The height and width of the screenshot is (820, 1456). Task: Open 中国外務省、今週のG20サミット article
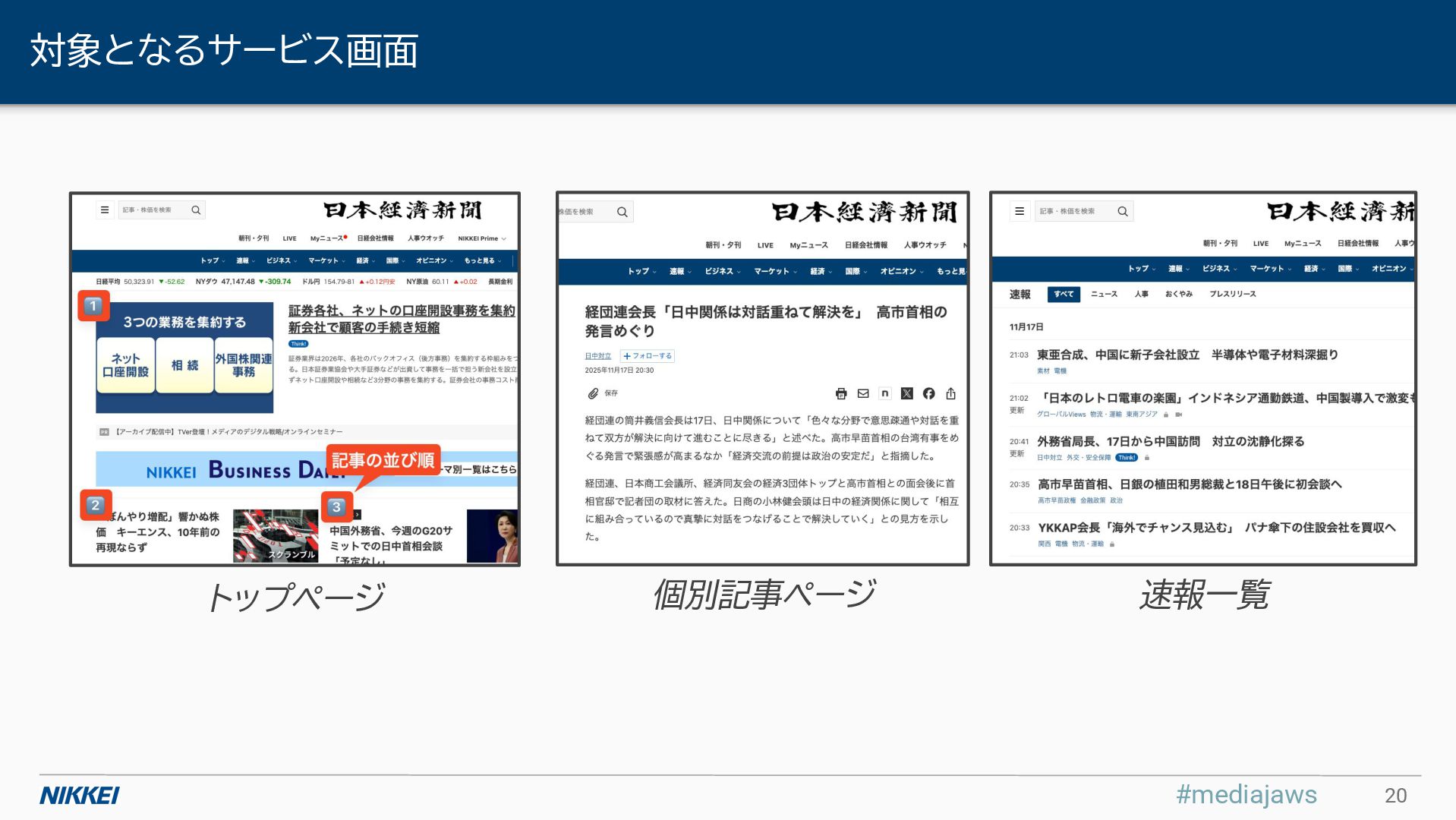391,545
